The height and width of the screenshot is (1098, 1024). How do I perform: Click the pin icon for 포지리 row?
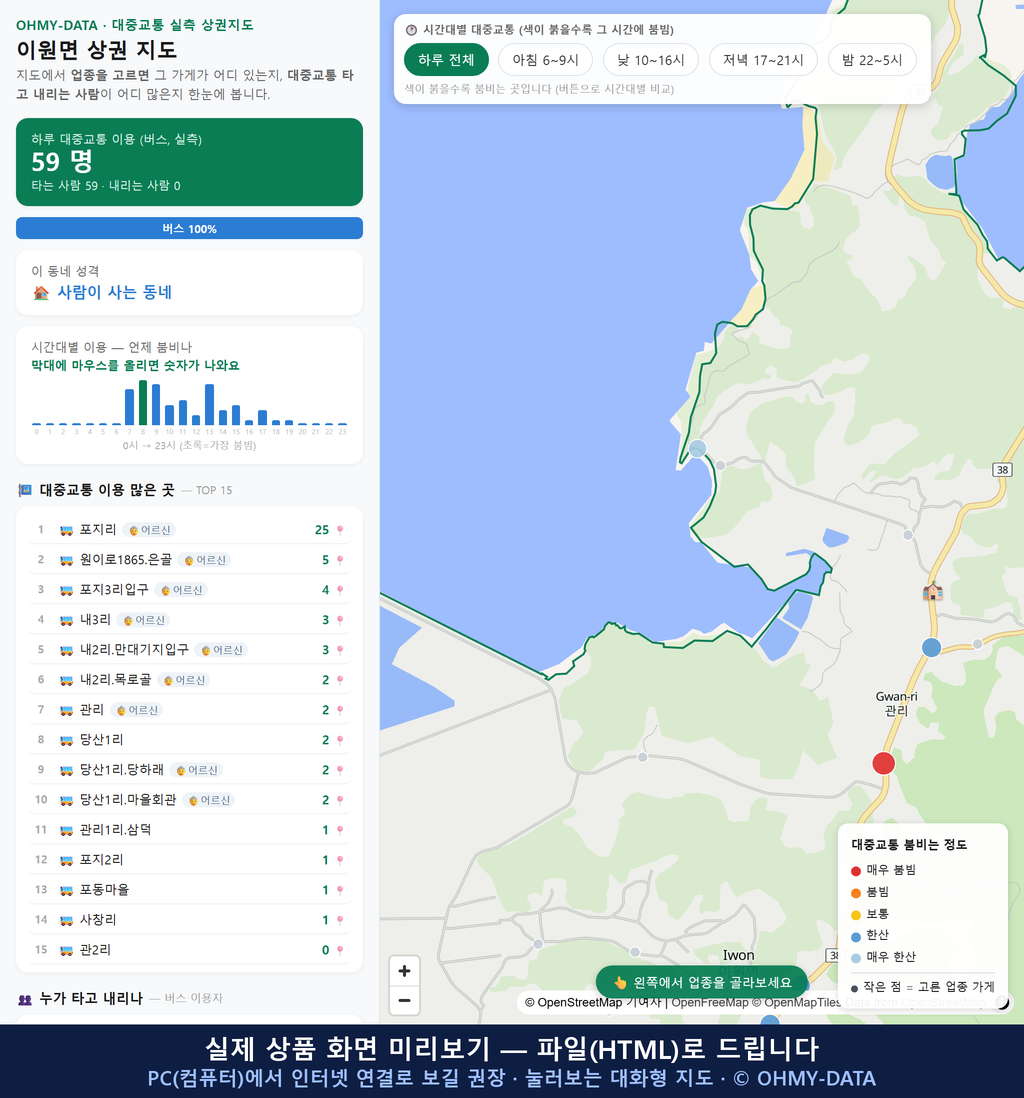(340, 530)
